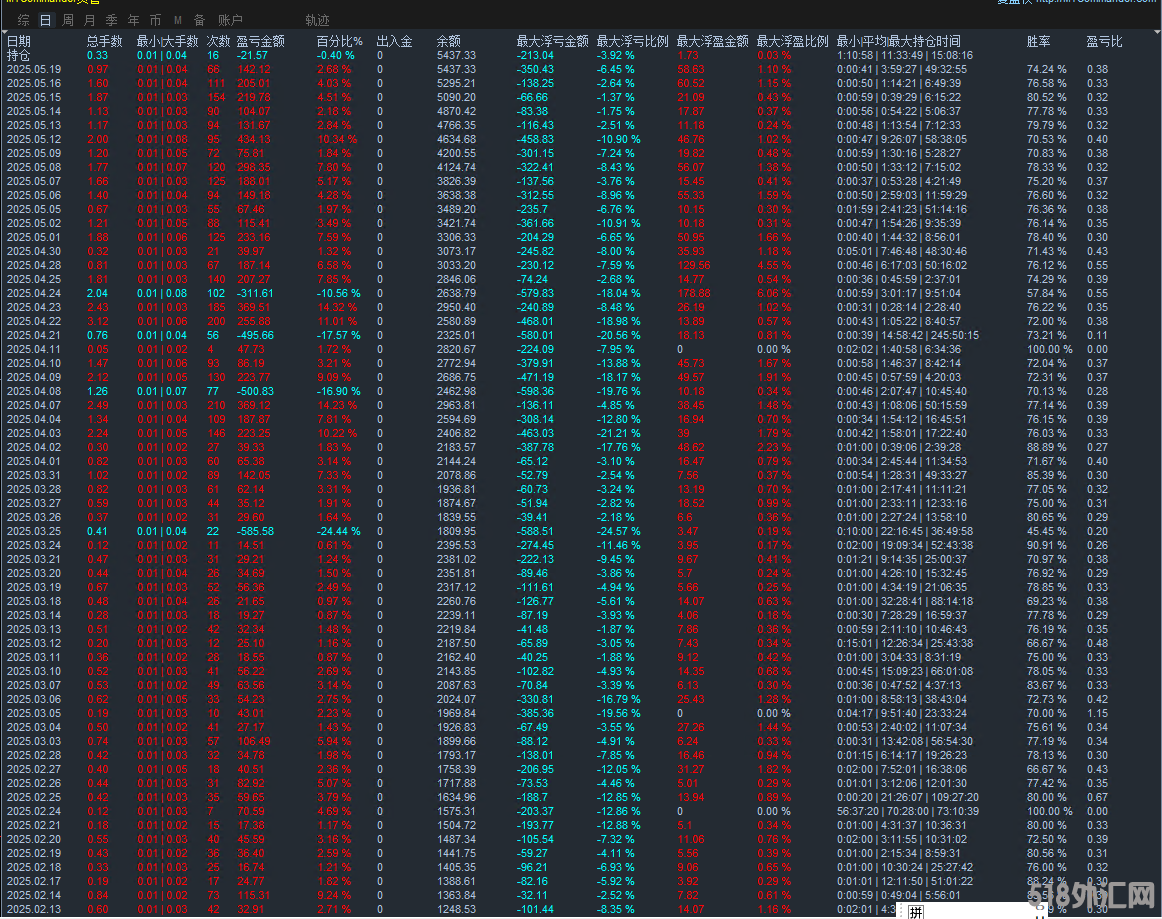This screenshot has width=1162, height=919.
Task: Select the 日 daily tab
Action: coord(46,20)
